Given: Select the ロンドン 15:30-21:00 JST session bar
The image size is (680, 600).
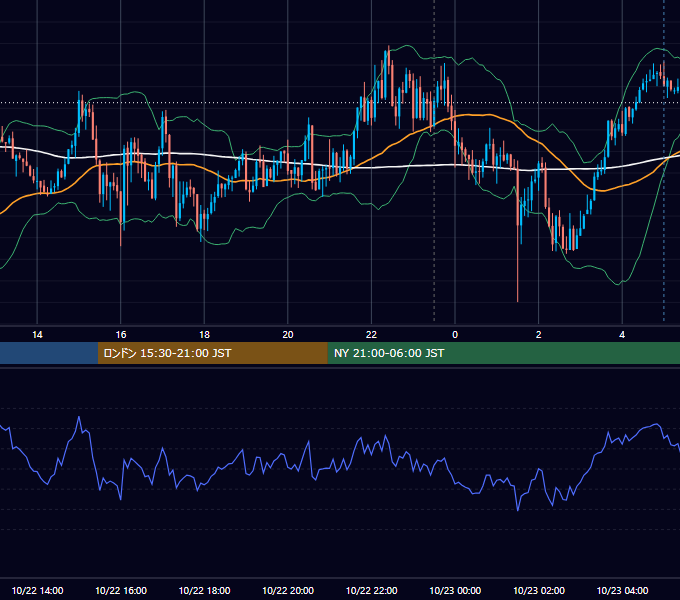Looking at the screenshot, I should pos(212,353).
